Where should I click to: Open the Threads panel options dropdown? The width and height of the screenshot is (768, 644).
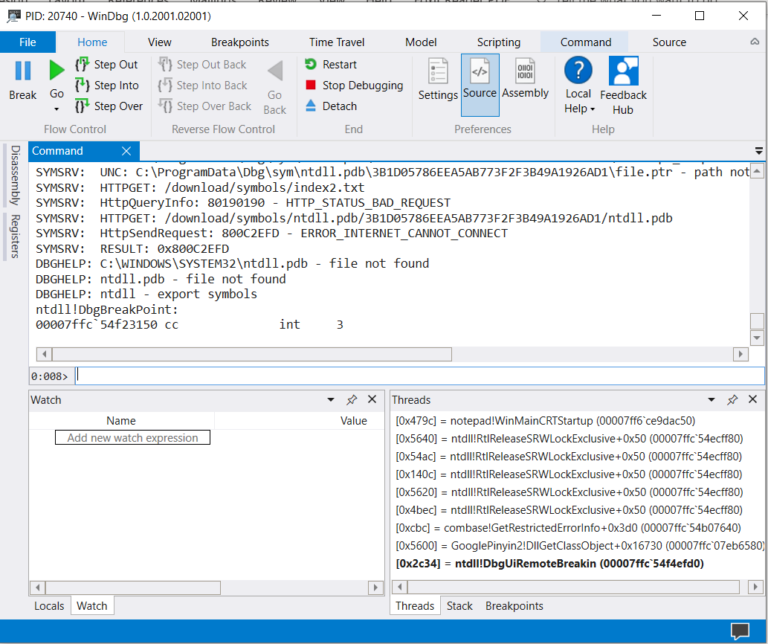[x=713, y=400]
